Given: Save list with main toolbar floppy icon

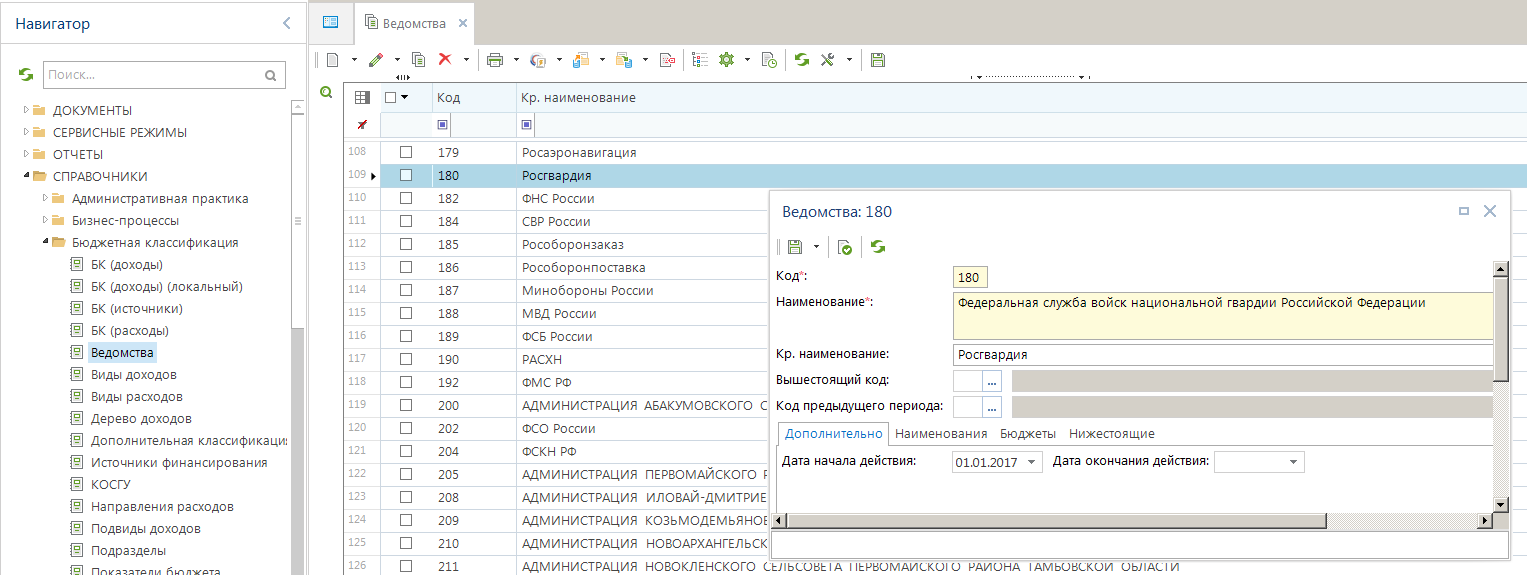Looking at the screenshot, I should 878,60.
